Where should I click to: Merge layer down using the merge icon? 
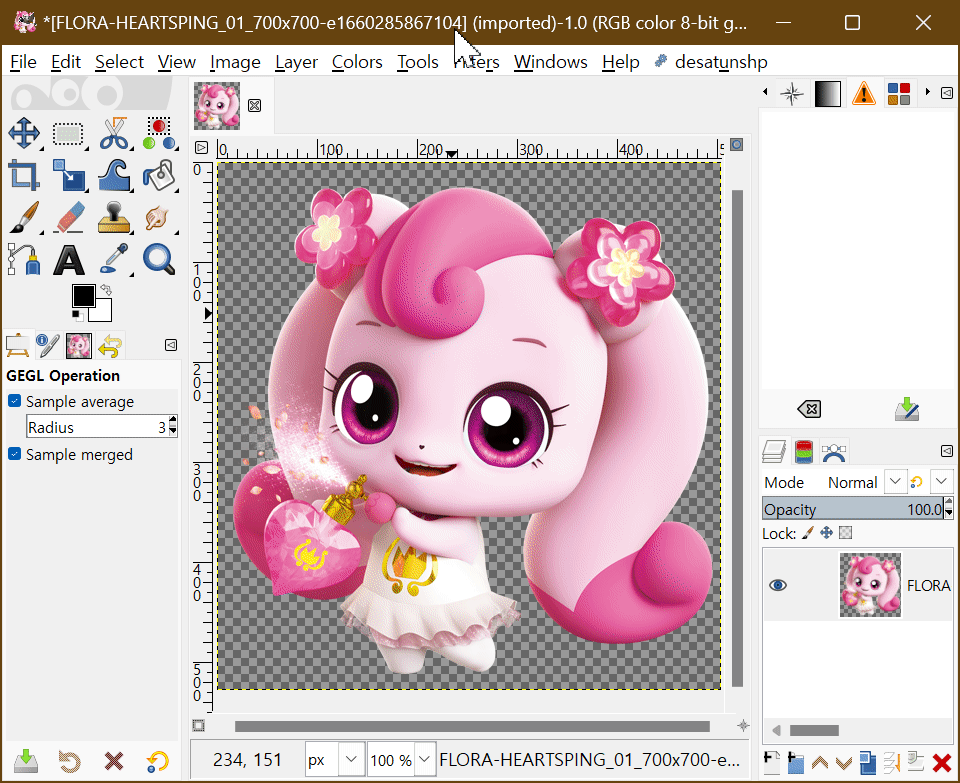pyautogui.click(x=891, y=762)
